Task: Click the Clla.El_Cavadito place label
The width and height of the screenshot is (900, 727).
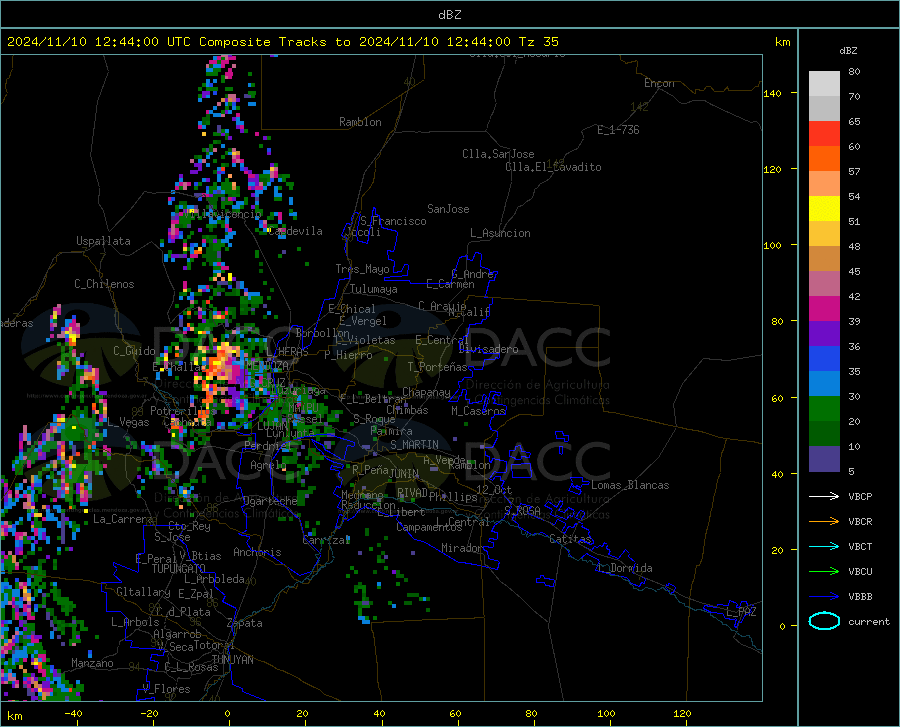Action: [x=553, y=167]
